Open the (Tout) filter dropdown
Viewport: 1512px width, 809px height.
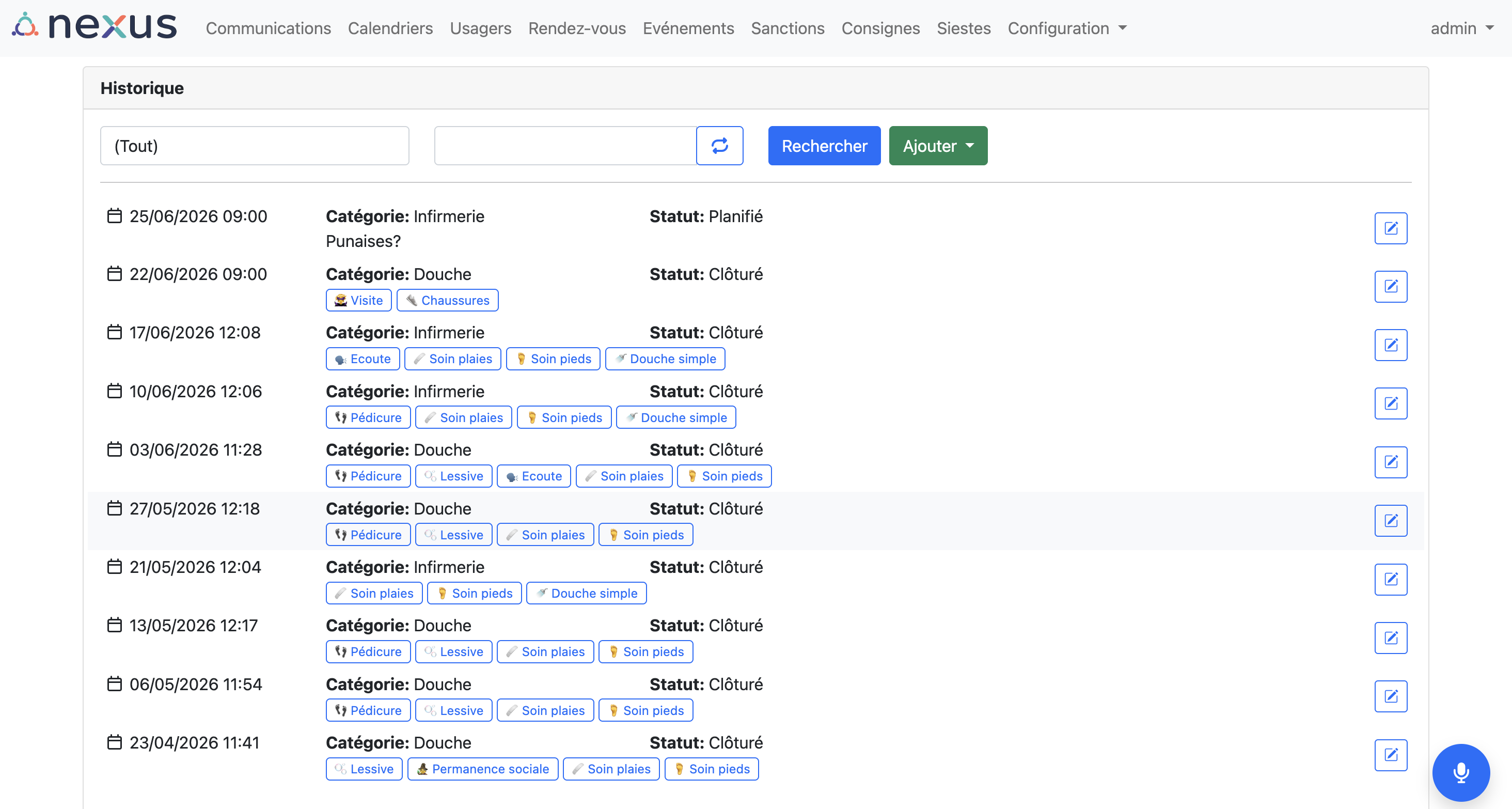point(255,146)
